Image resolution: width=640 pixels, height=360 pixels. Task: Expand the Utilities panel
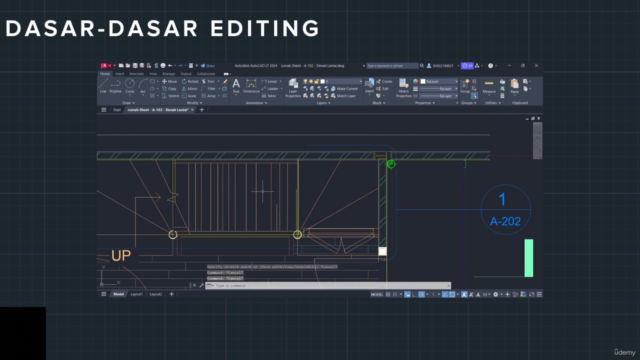[492, 103]
